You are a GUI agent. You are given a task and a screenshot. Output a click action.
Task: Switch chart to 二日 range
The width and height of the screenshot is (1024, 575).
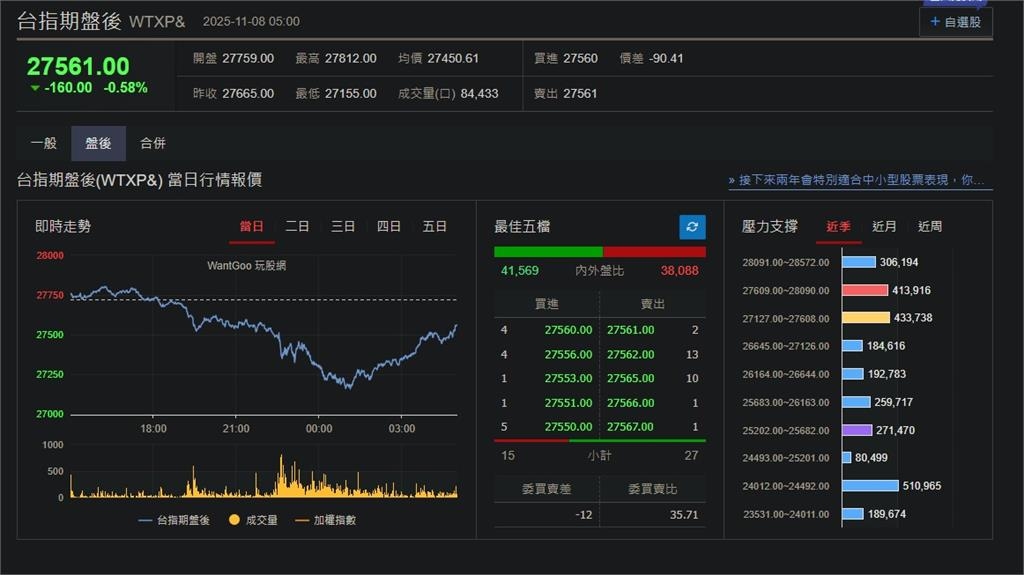tap(297, 227)
